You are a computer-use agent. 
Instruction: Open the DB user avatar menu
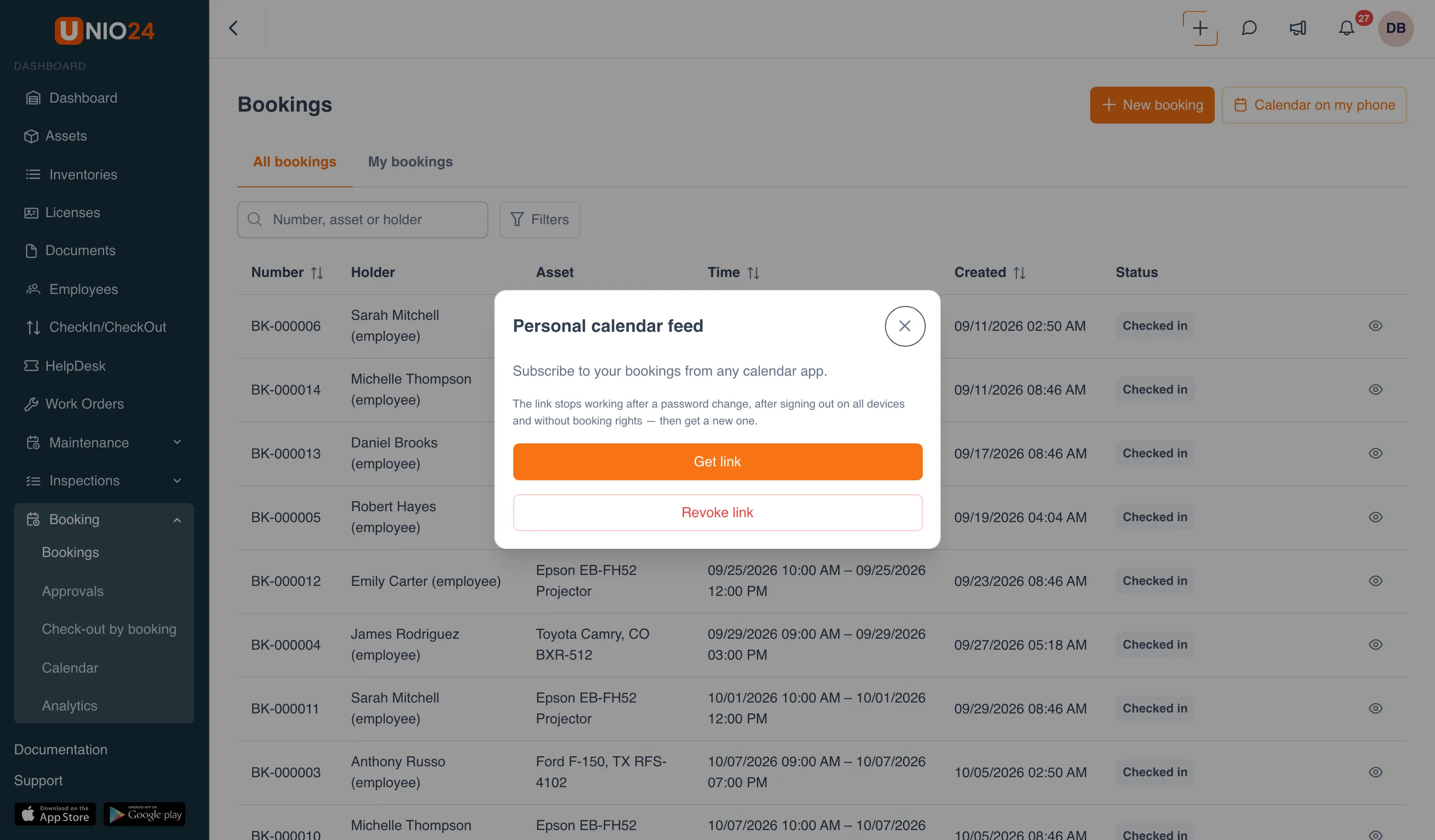click(x=1395, y=28)
